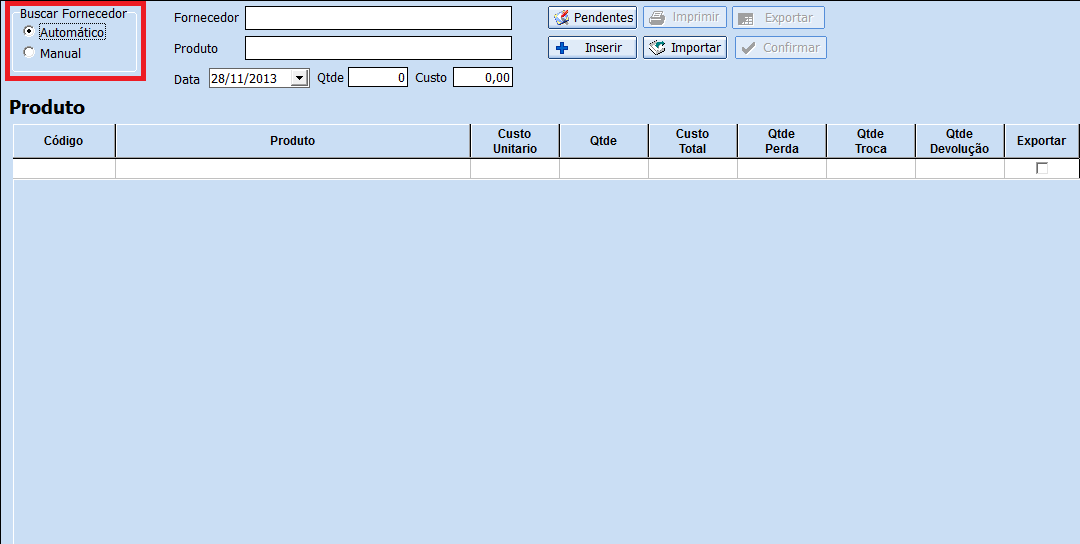Focus the Fornecedor text field

(378, 18)
